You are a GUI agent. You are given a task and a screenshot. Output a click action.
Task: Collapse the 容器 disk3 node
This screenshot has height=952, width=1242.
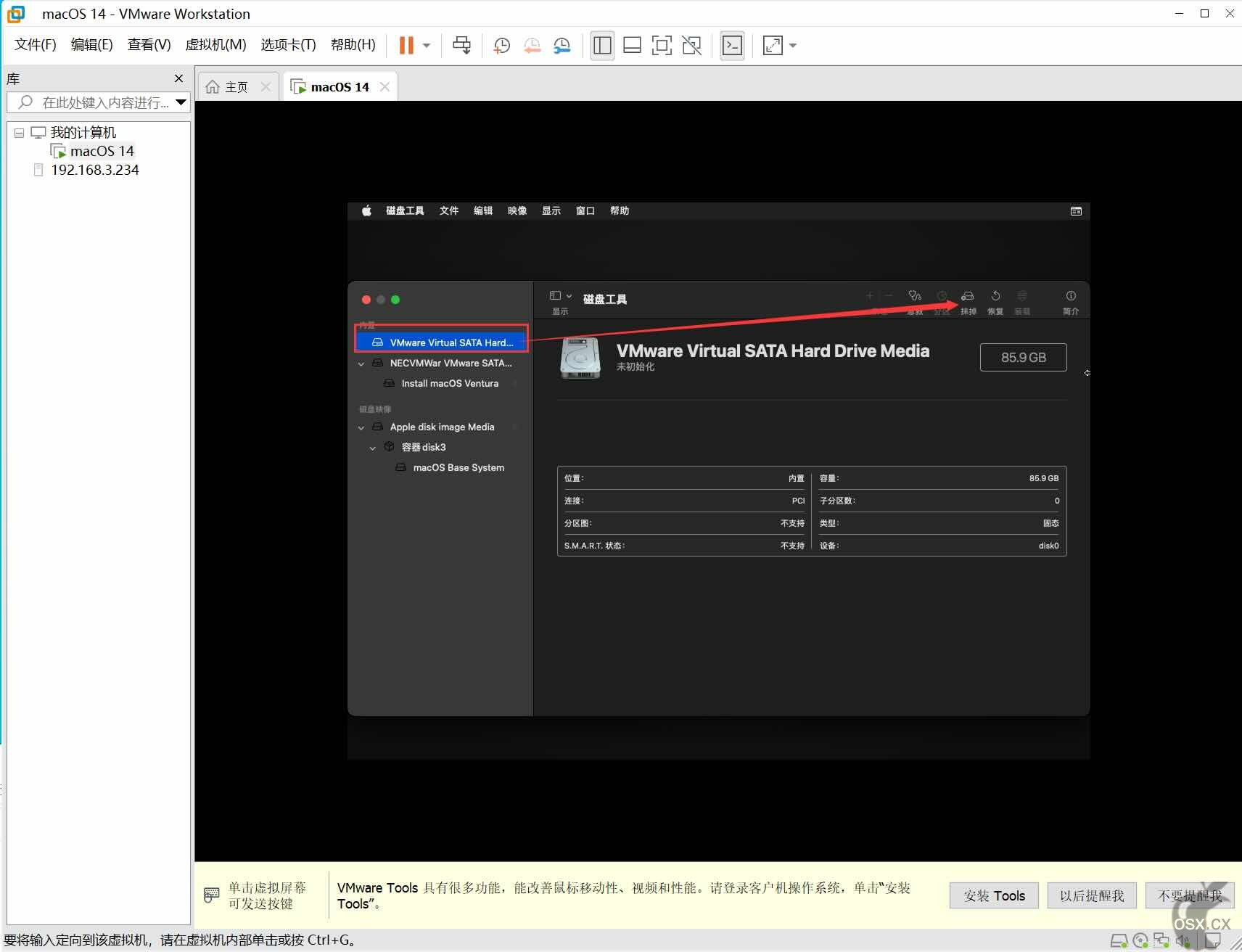(373, 448)
